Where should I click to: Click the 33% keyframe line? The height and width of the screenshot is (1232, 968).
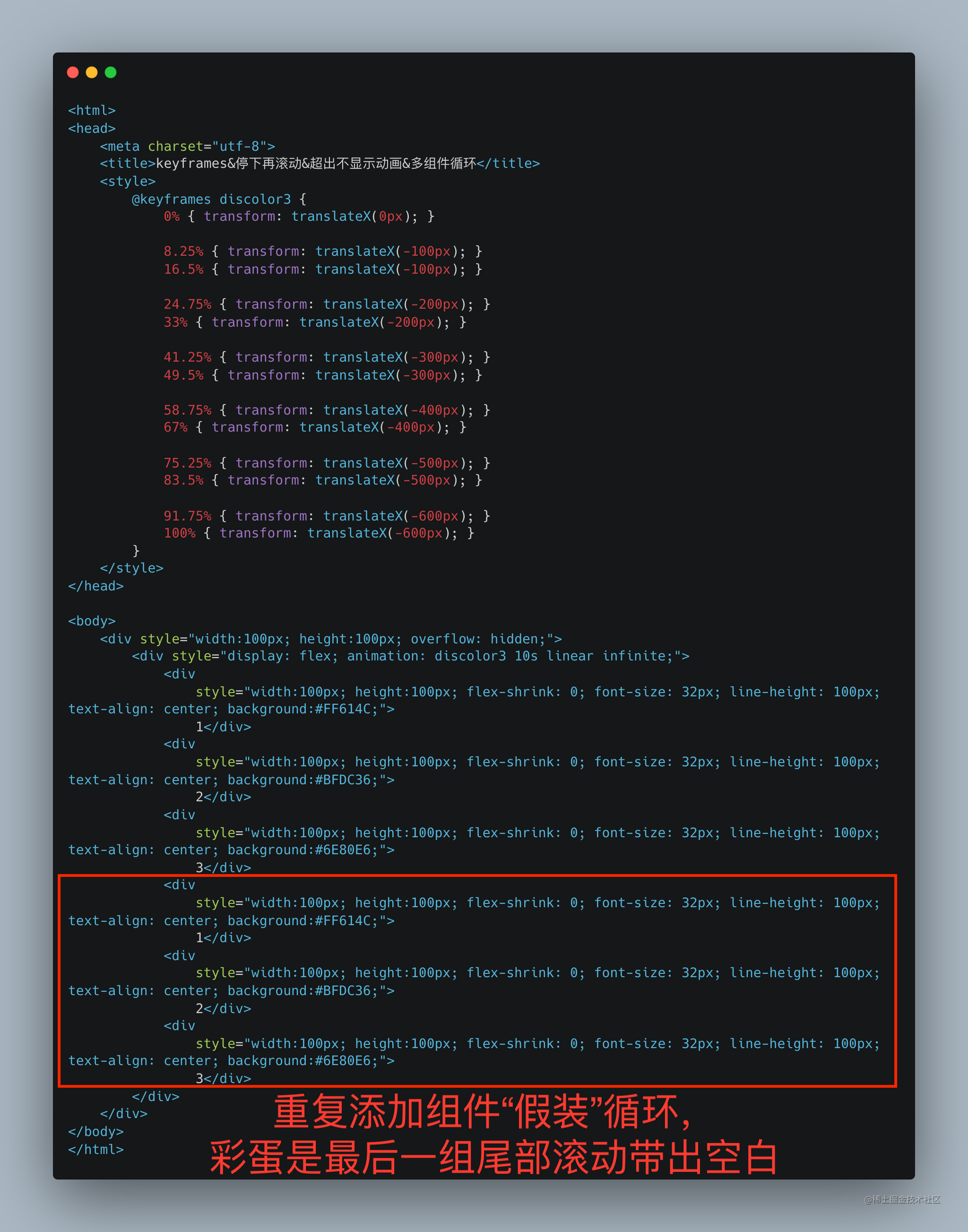[x=315, y=322]
